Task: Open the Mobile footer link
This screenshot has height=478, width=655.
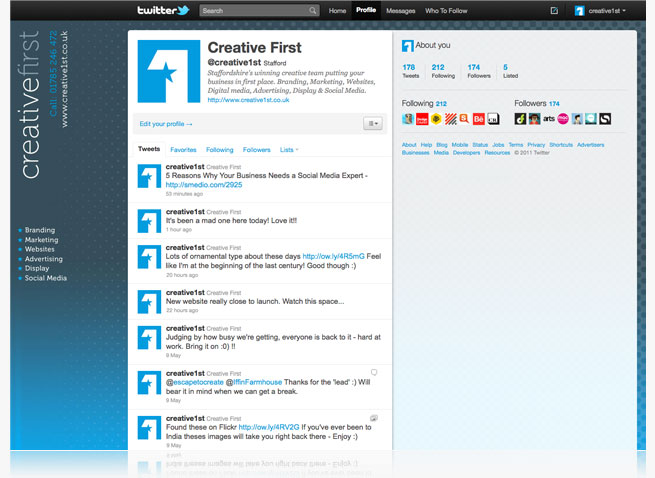Action: pyautogui.click(x=460, y=145)
